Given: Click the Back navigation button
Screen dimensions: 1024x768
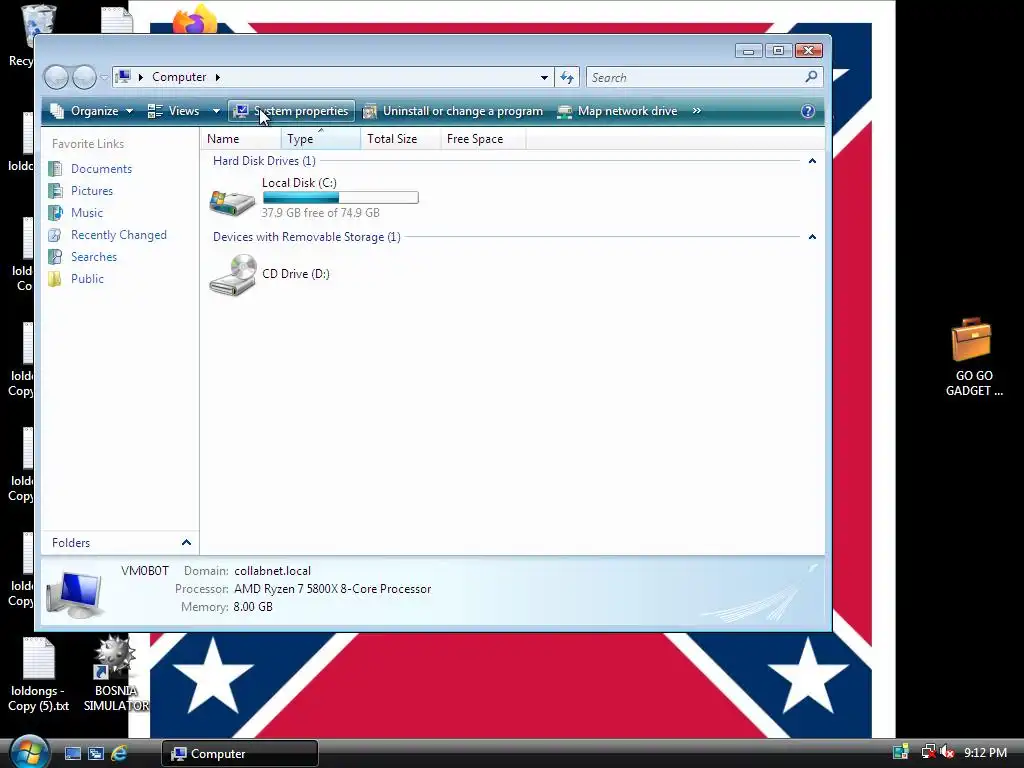Looking at the screenshot, I should point(56,77).
